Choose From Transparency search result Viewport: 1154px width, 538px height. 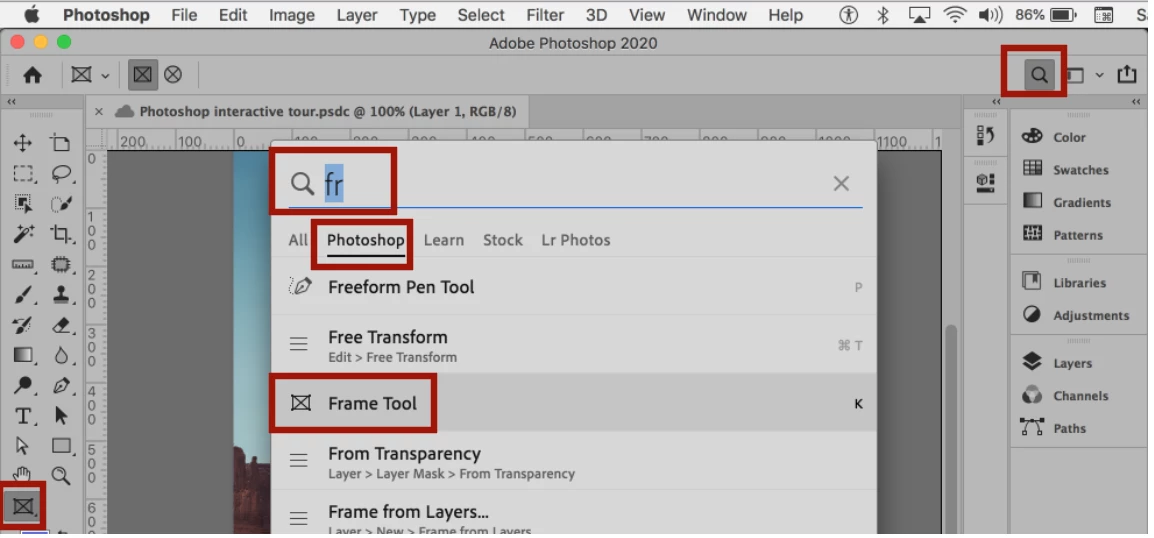pyautogui.click(x=574, y=461)
